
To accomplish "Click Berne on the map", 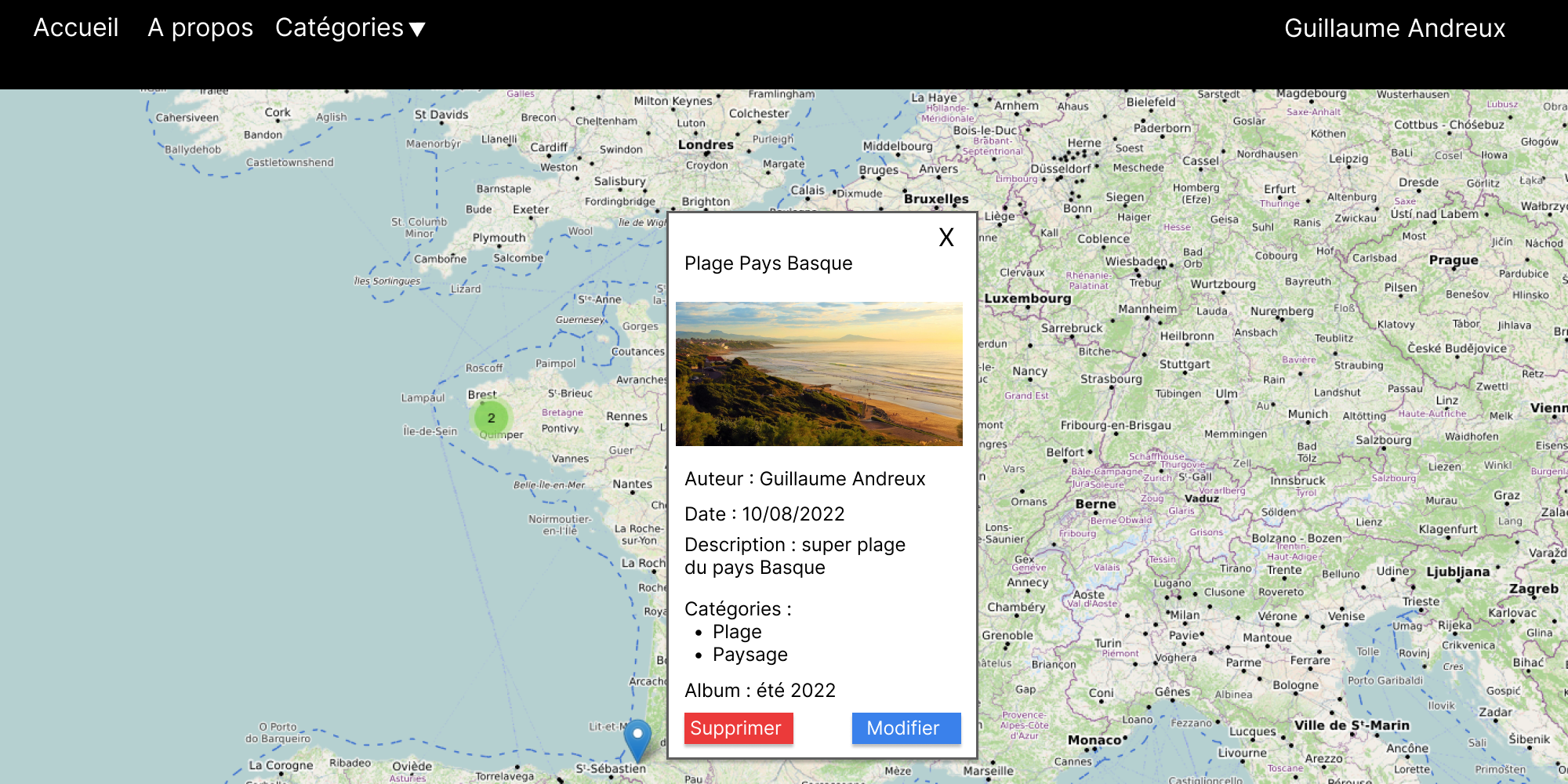I will click(x=1095, y=504).
